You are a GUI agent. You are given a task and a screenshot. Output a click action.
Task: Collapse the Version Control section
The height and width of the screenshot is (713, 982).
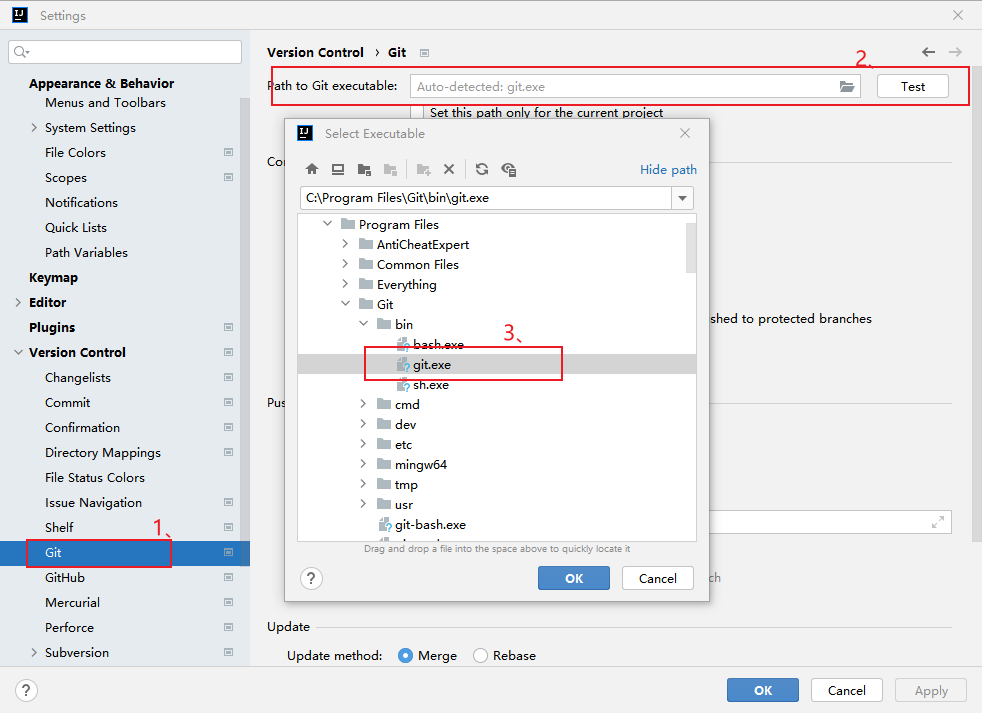click(x=18, y=352)
